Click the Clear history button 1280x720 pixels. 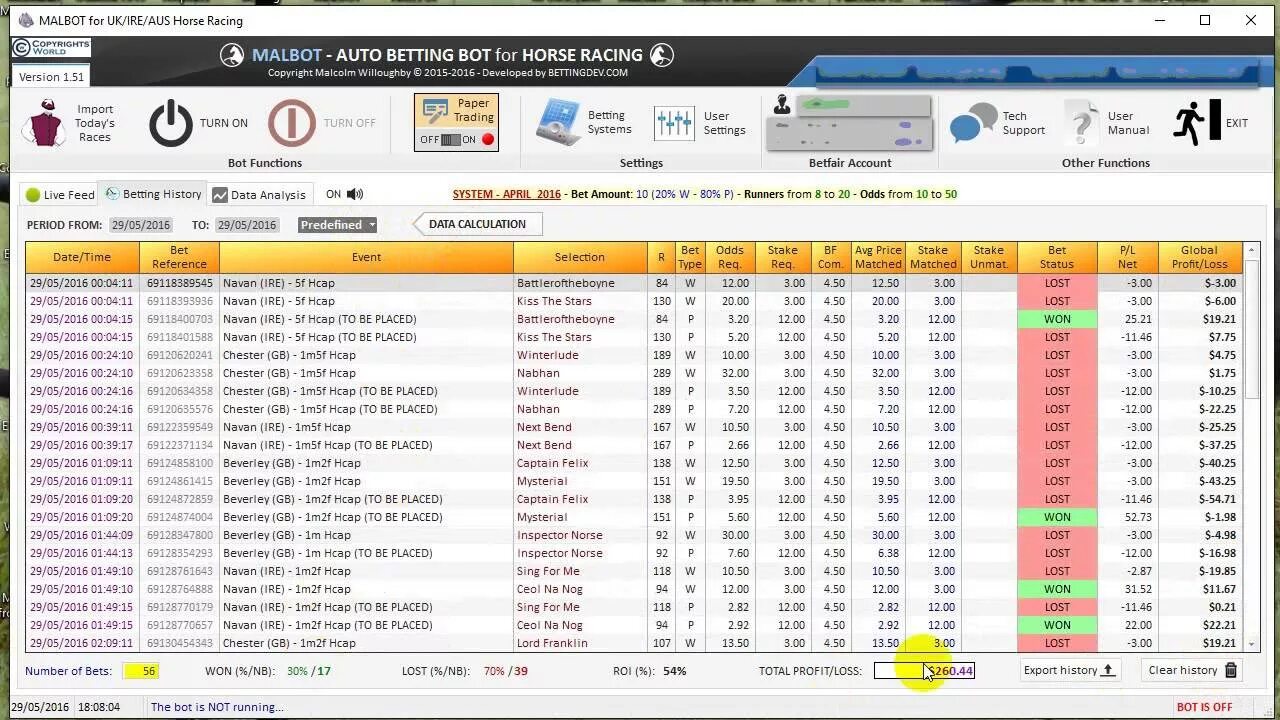tap(1192, 670)
